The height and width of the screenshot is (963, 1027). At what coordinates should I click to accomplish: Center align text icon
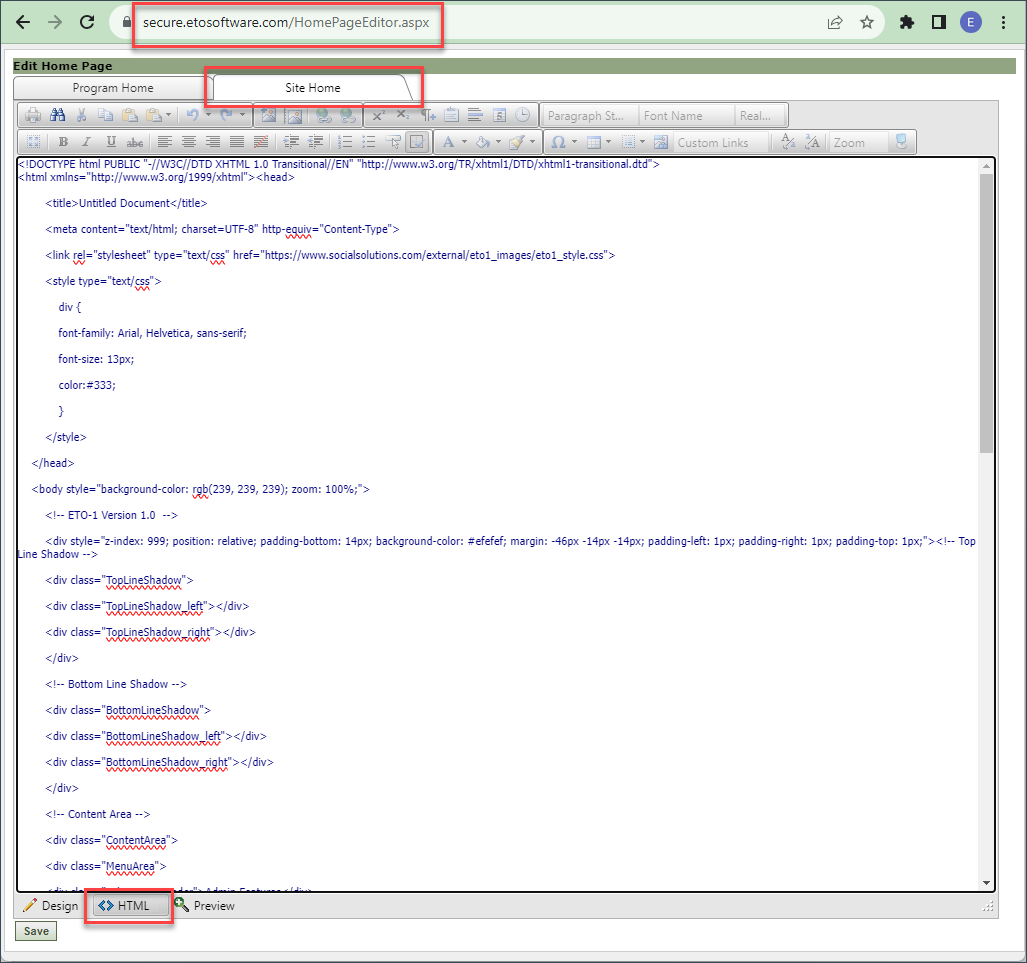pos(189,142)
